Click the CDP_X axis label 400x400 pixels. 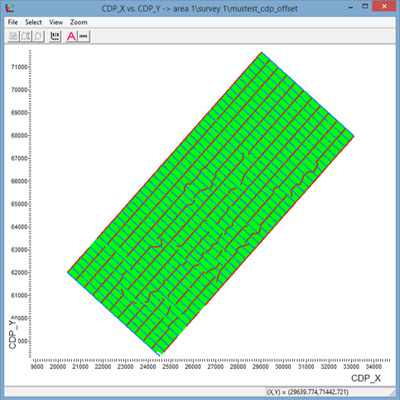click(x=366, y=378)
